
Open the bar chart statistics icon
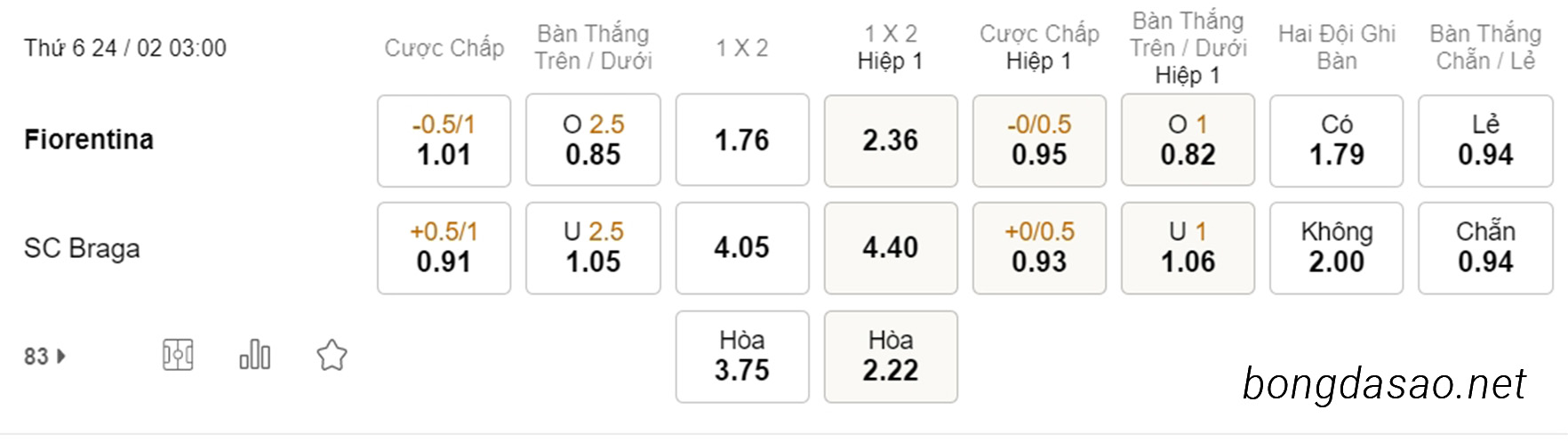pyautogui.click(x=255, y=355)
